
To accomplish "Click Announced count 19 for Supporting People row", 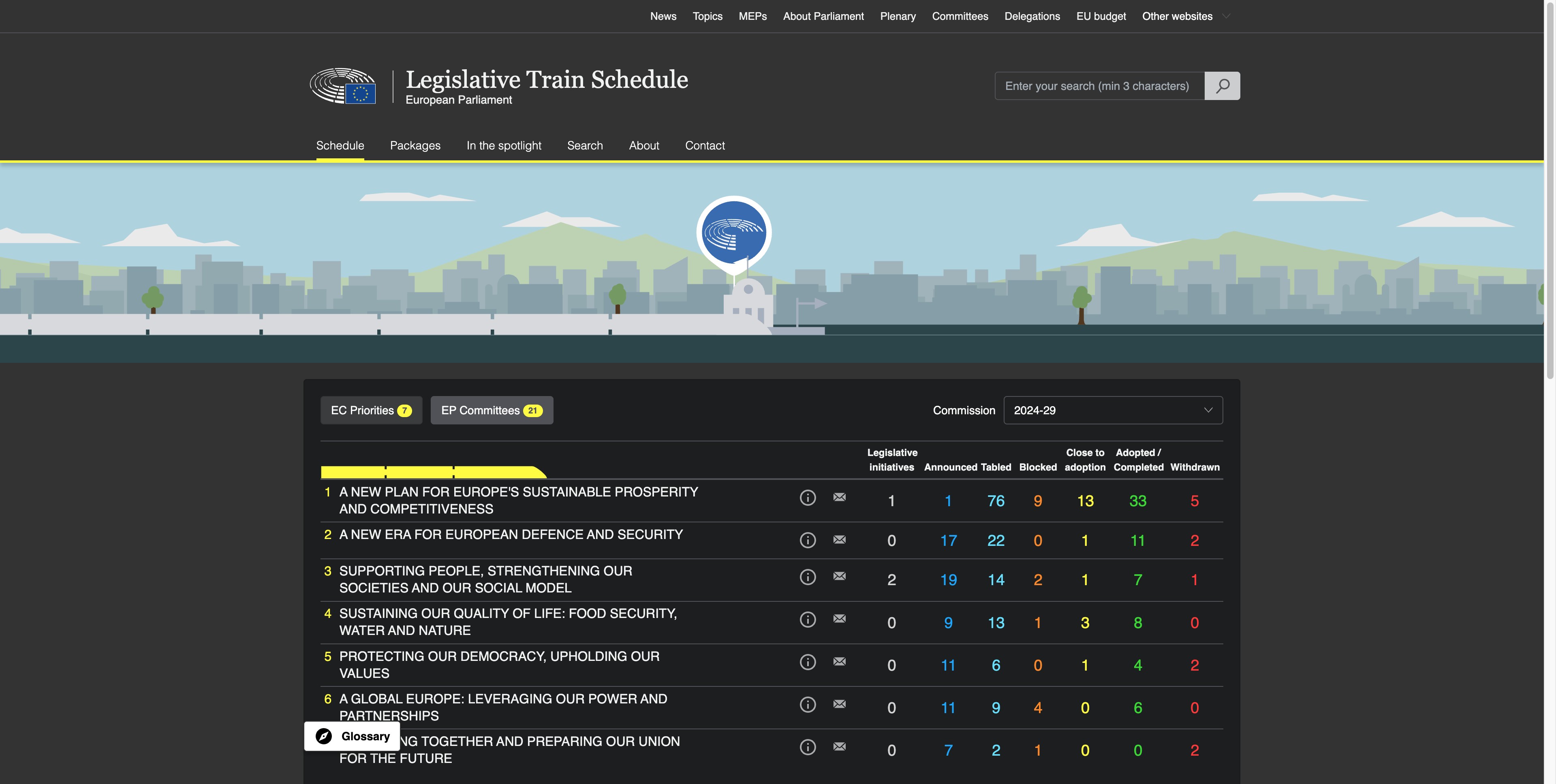I will (948, 579).
